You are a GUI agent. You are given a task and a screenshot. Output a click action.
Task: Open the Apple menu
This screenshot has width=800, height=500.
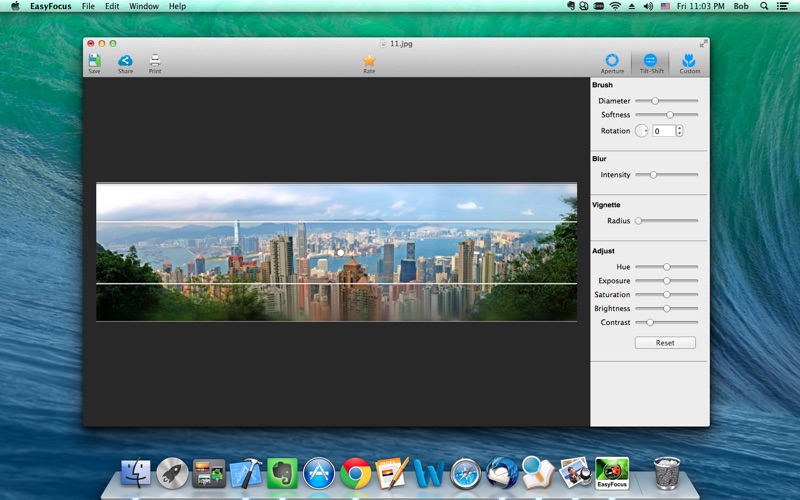coord(15,6)
